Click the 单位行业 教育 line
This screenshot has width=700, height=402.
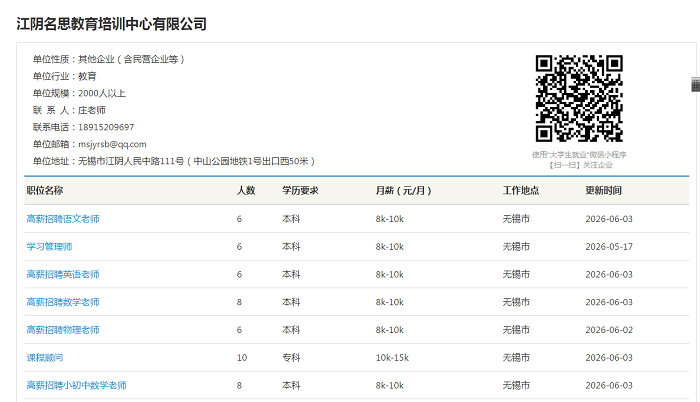[x=64, y=76]
